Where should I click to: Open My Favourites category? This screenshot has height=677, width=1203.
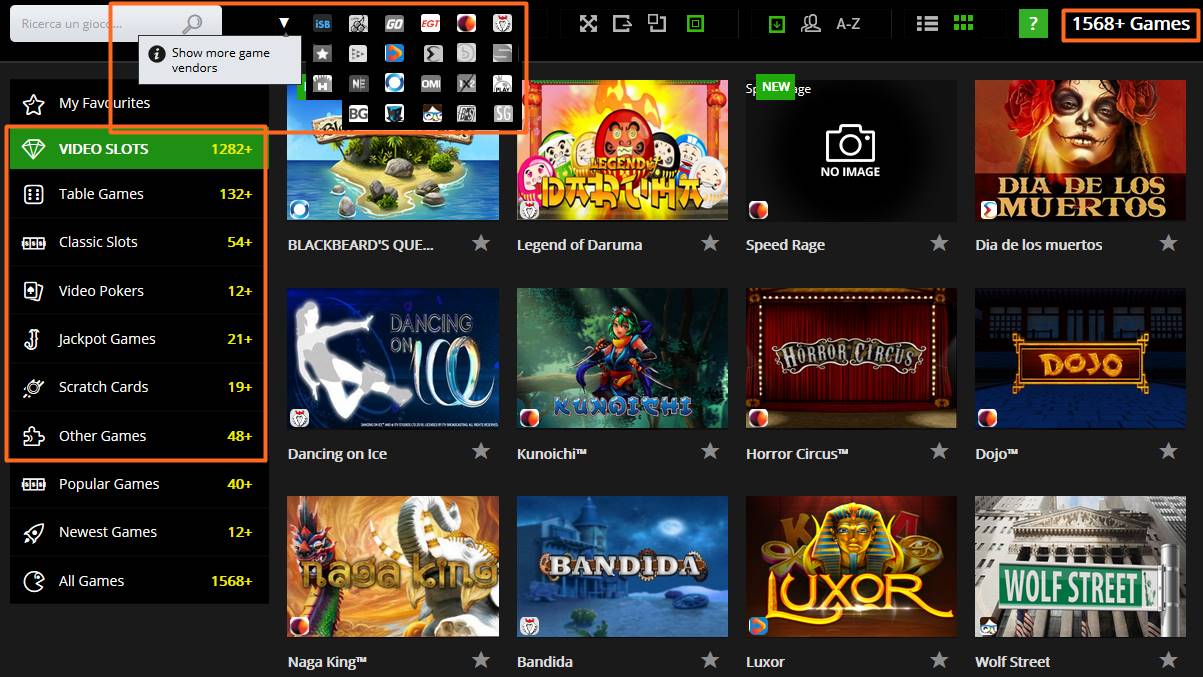coord(139,103)
